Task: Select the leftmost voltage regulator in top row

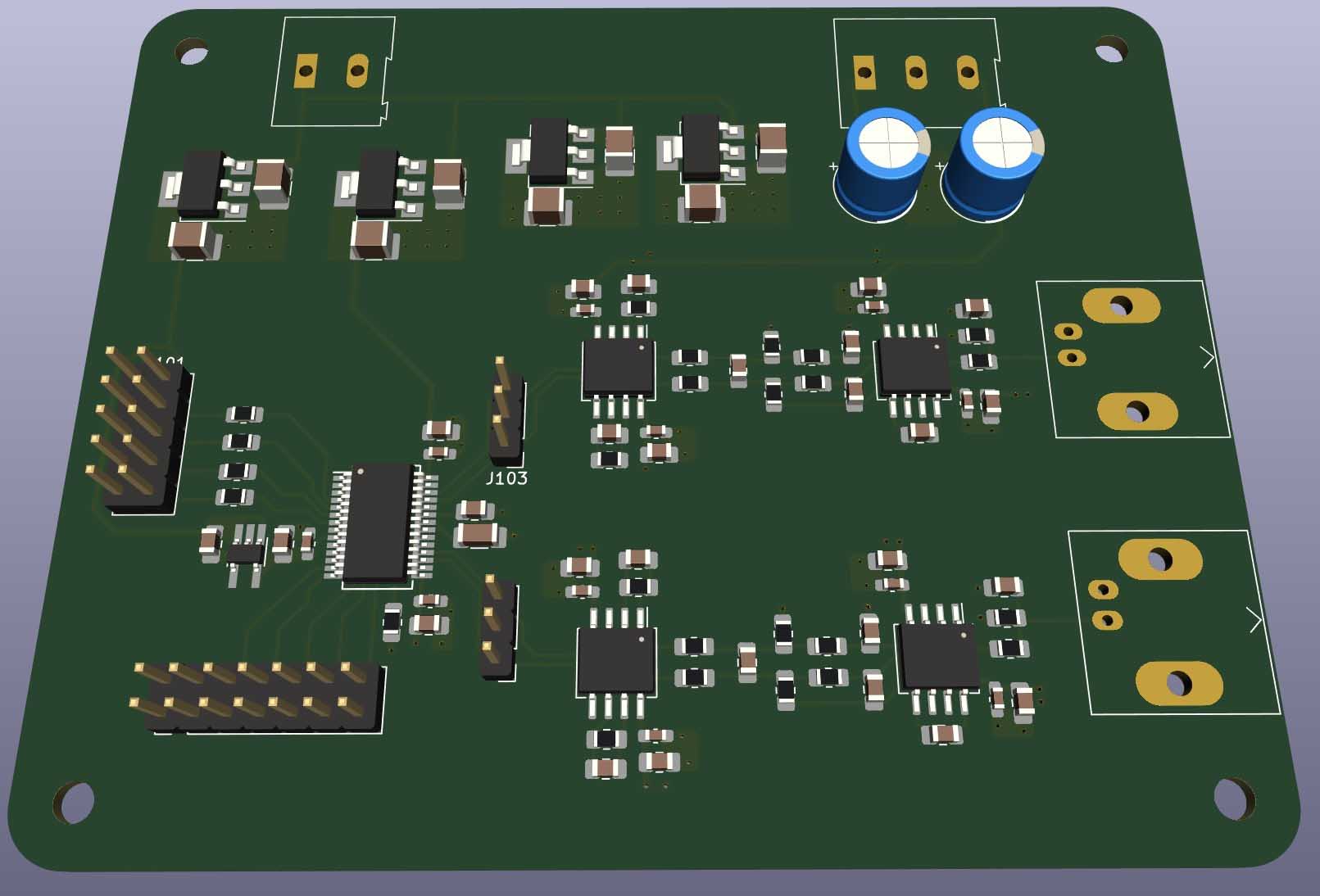Action: pyautogui.click(x=201, y=183)
